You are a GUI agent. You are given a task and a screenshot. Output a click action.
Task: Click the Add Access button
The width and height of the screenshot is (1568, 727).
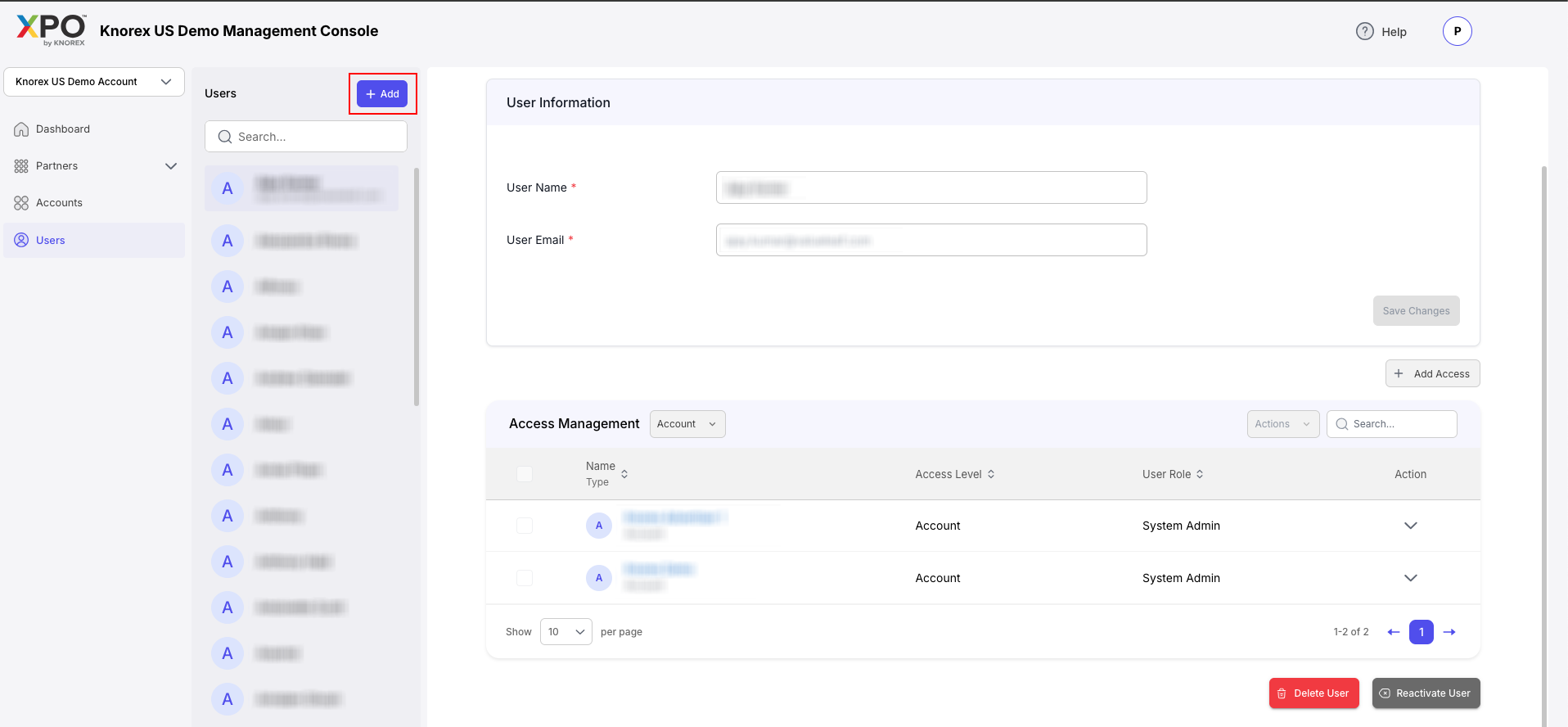[x=1432, y=373]
